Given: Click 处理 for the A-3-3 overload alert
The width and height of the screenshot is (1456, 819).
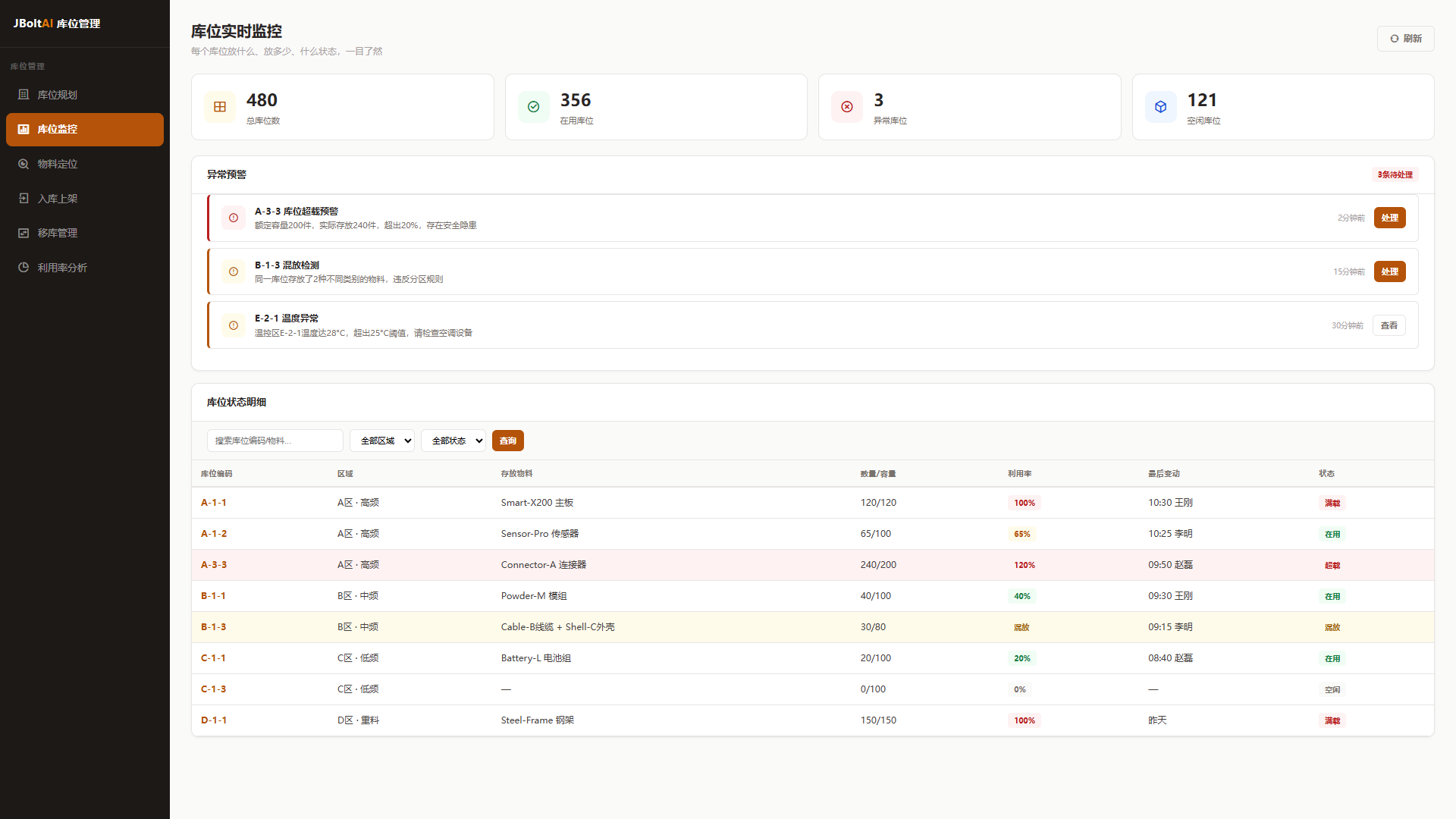Looking at the screenshot, I should pyautogui.click(x=1390, y=218).
